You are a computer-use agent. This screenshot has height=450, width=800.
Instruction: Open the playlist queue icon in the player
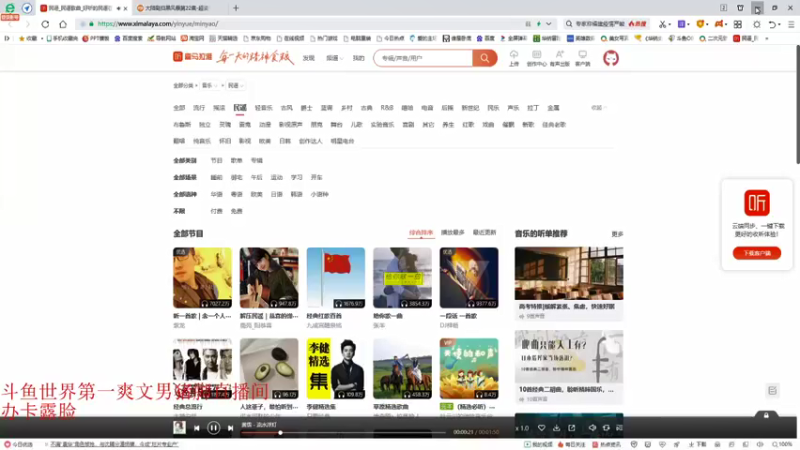pos(619,428)
